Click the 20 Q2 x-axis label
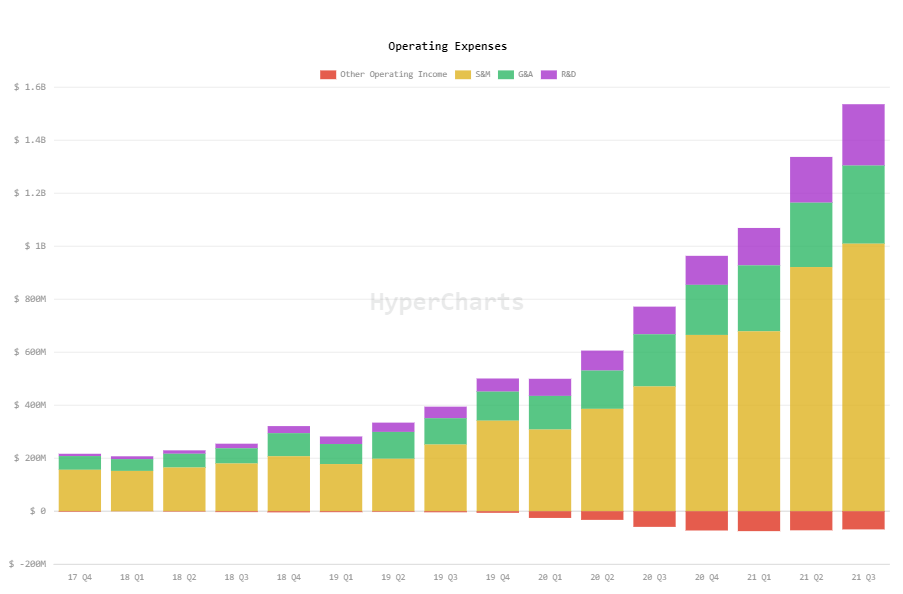Screen dimensions: 903x594 602,577
